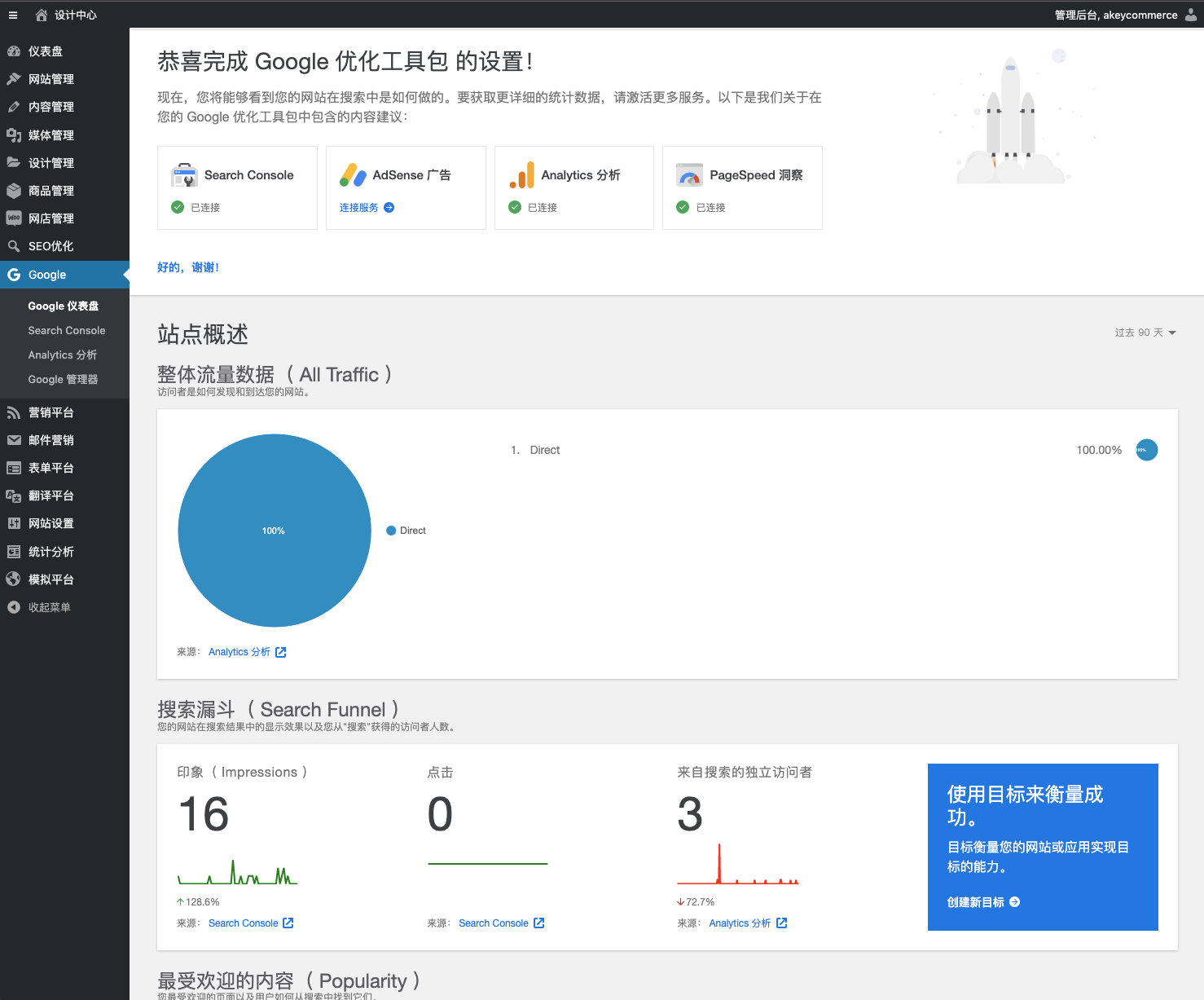Open the Analytics 分析 link under unique visitors
This screenshot has width=1204, height=1000.
click(740, 923)
